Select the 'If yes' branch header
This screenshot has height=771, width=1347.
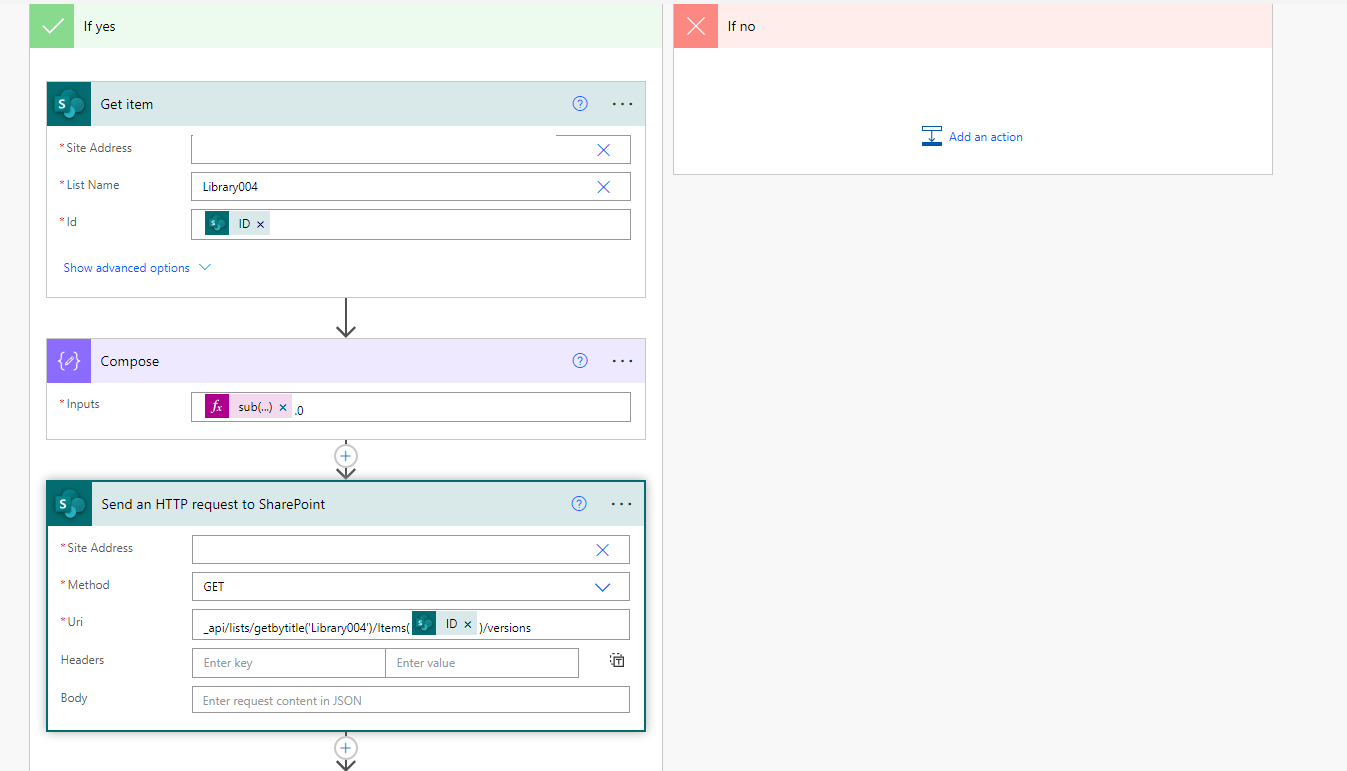pyautogui.click(x=346, y=26)
